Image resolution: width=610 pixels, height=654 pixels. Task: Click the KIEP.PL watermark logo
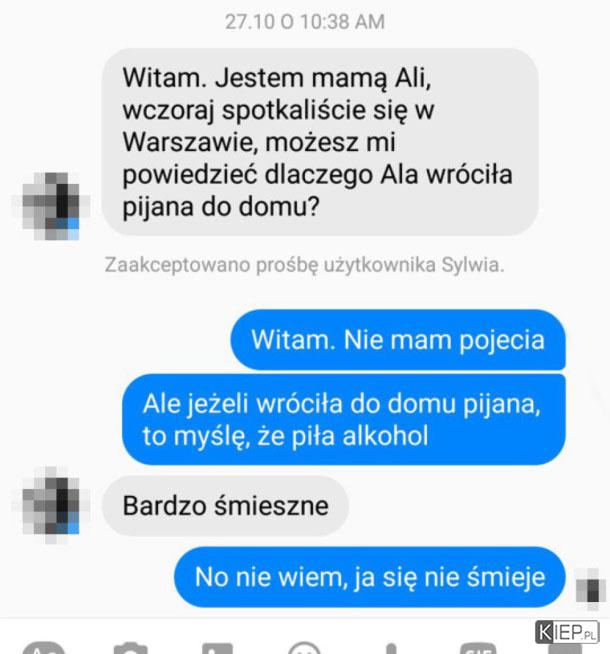pyautogui.click(x=567, y=632)
